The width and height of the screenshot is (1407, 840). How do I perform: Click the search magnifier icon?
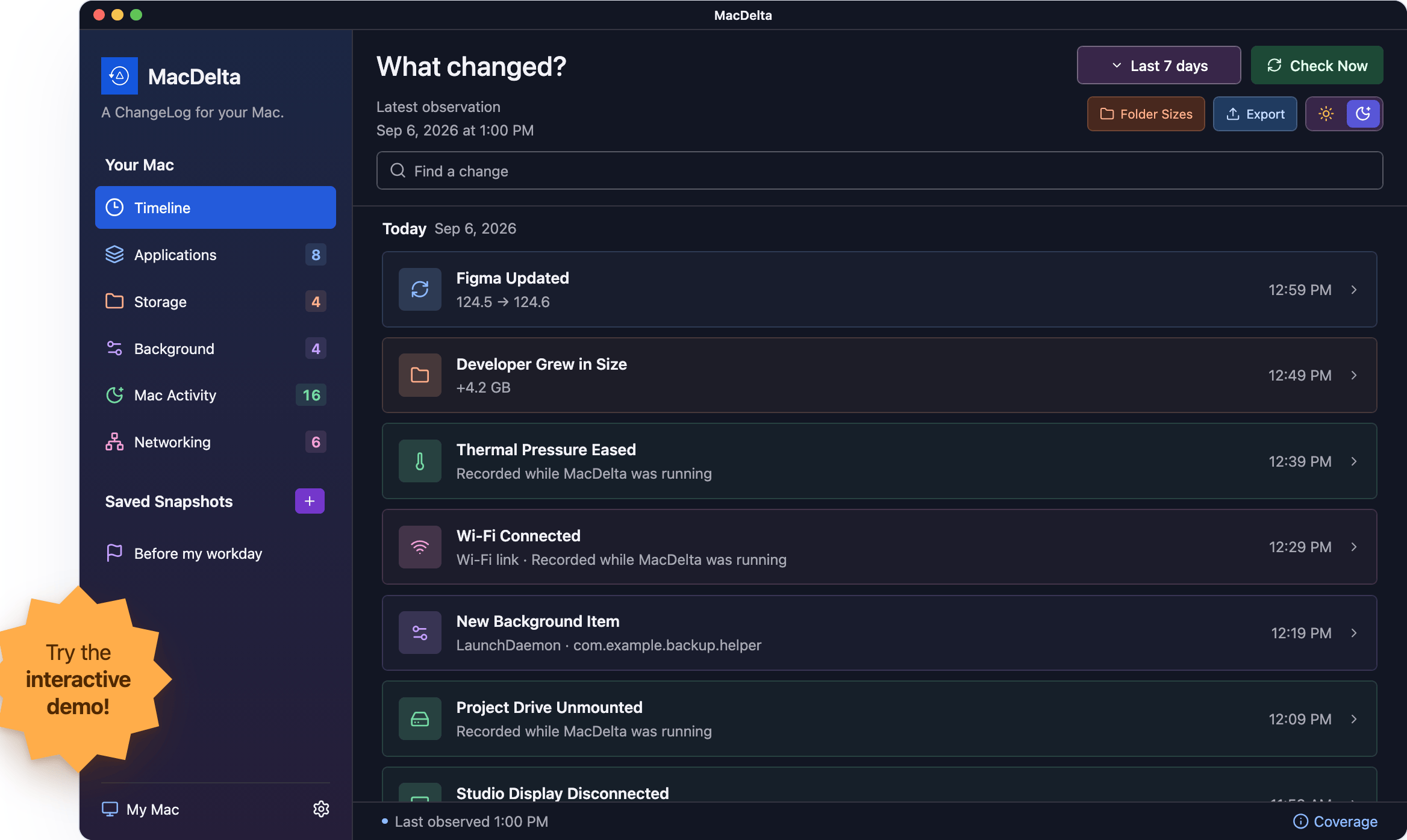click(398, 171)
